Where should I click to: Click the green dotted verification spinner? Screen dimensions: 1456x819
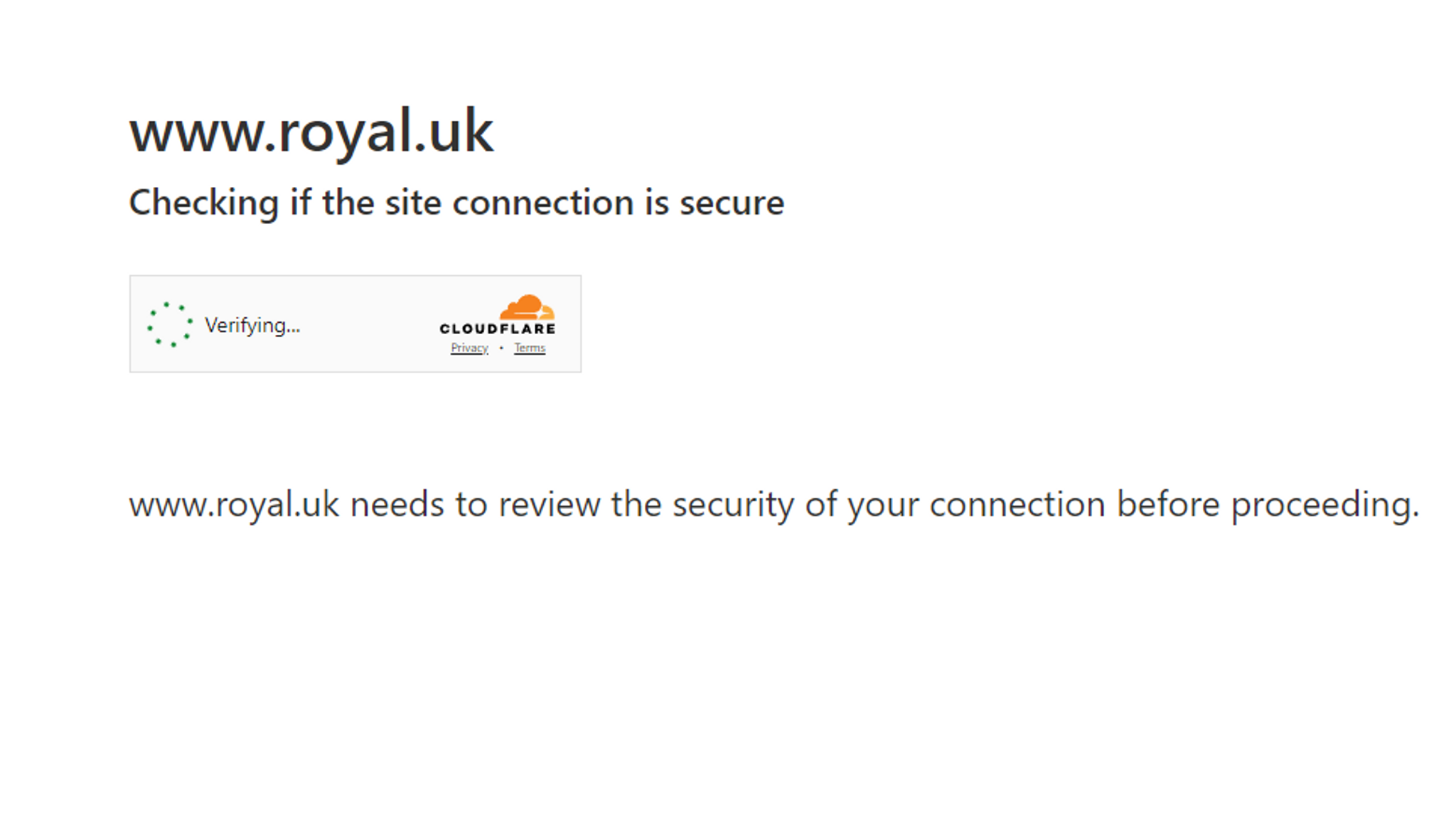[170, 324]
